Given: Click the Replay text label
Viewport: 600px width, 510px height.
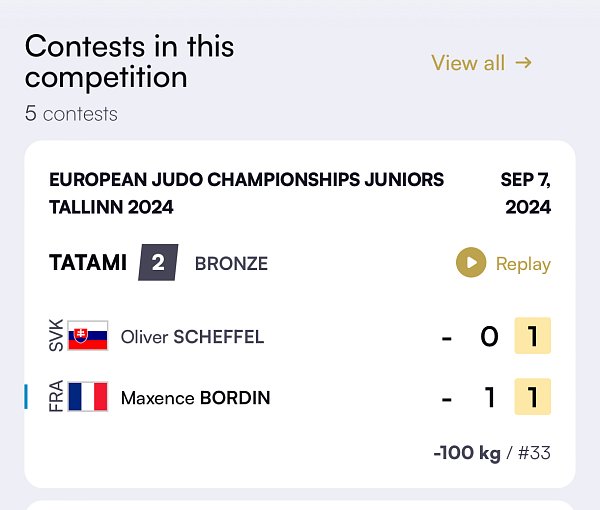Looking at the screenshot, I should (x=523, y=264).
